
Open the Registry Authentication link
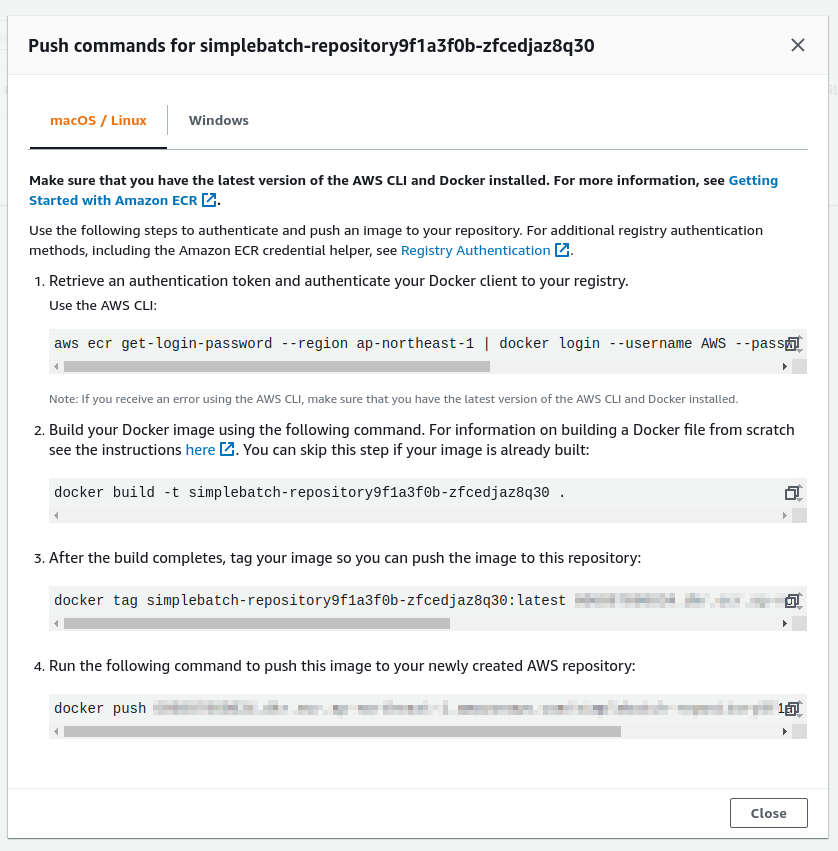click(476, 251)
